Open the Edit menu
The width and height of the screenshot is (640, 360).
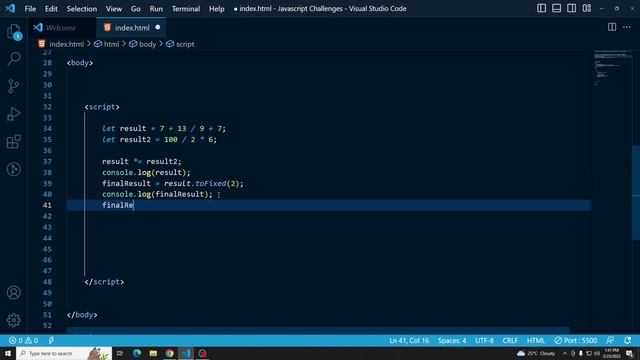click(x=51, y=9)
